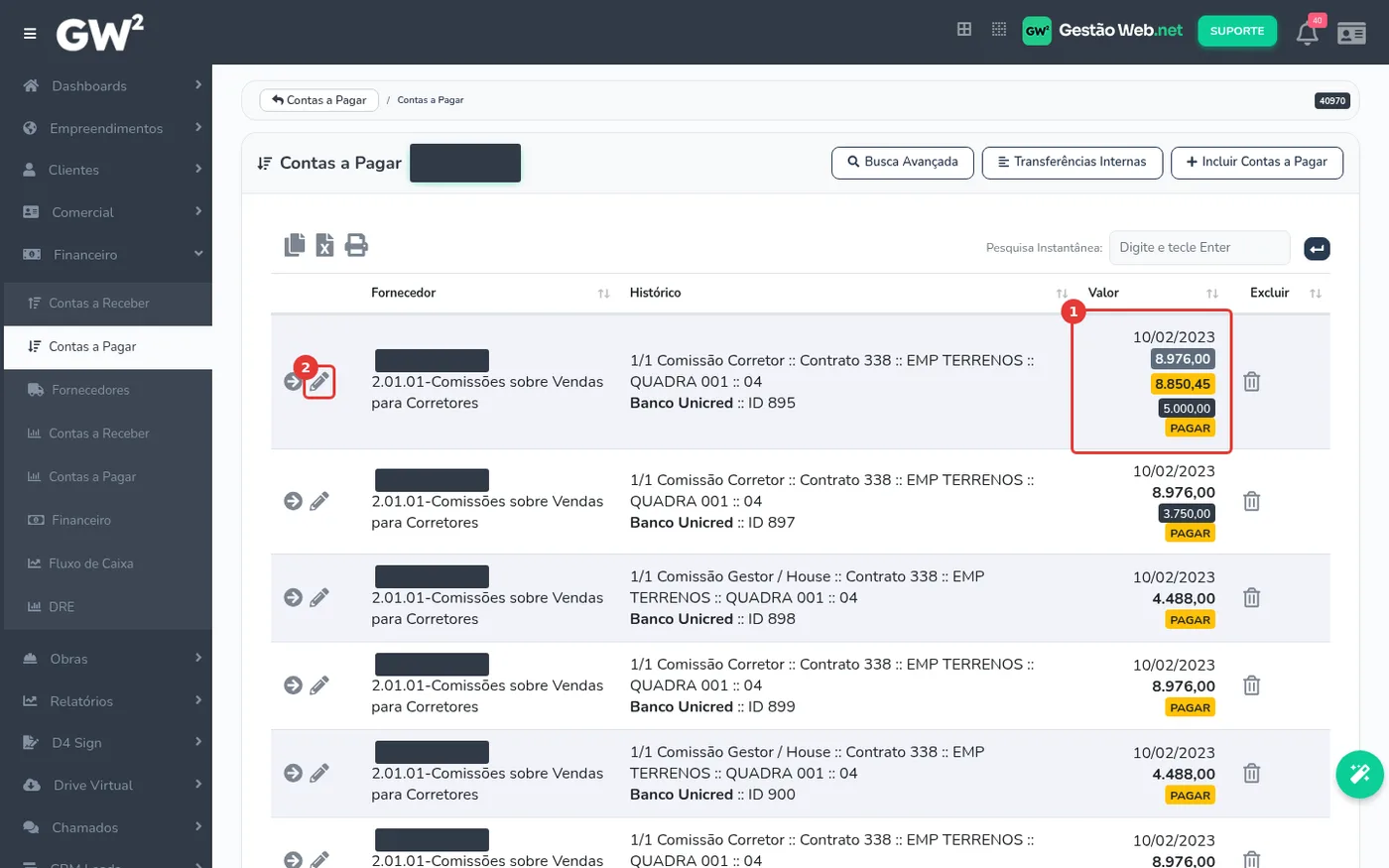The width and height of the screenshot is (1389, 868).
Task: Edit the ID 895 entry with pencil
Action: [318, 382]
